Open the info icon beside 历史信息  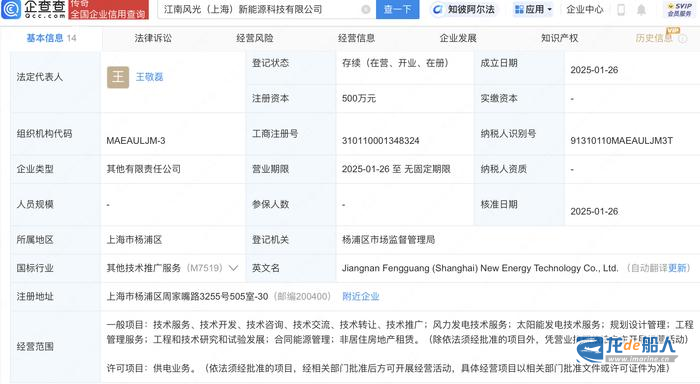coord(683,39)
